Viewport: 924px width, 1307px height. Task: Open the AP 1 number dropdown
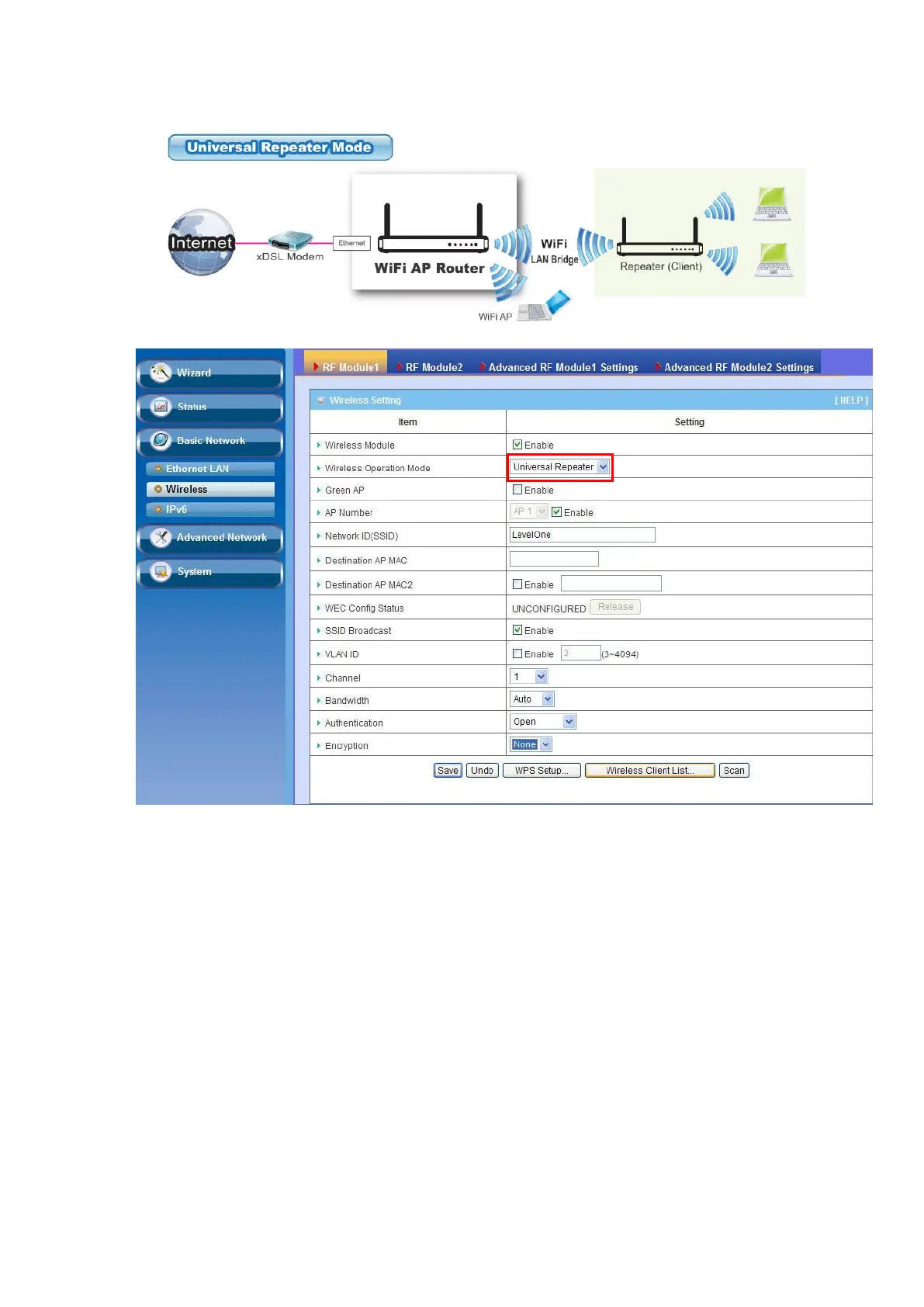[529, 511]
